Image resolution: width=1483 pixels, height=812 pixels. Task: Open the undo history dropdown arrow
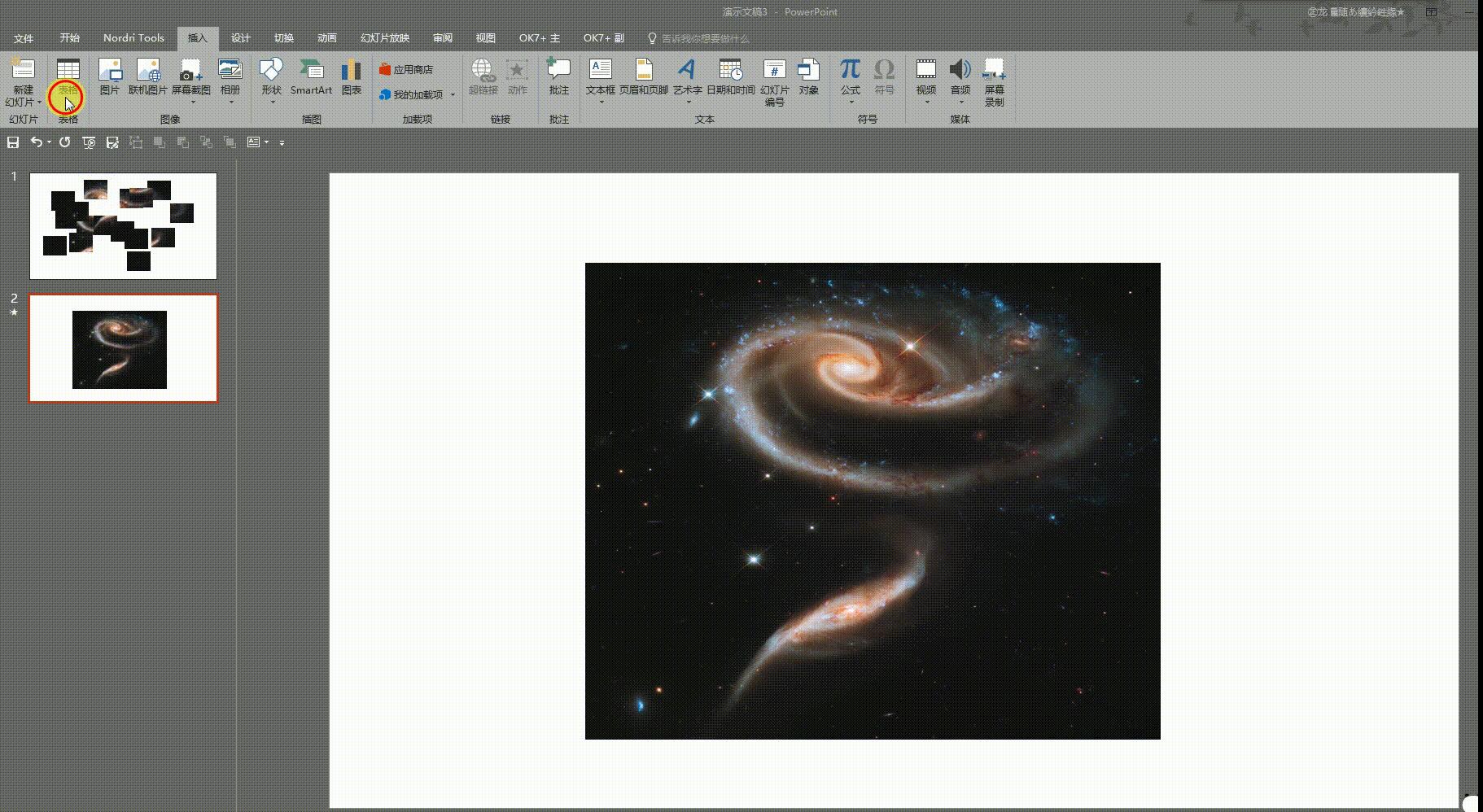pyautogui.click(x=49, y=142)
